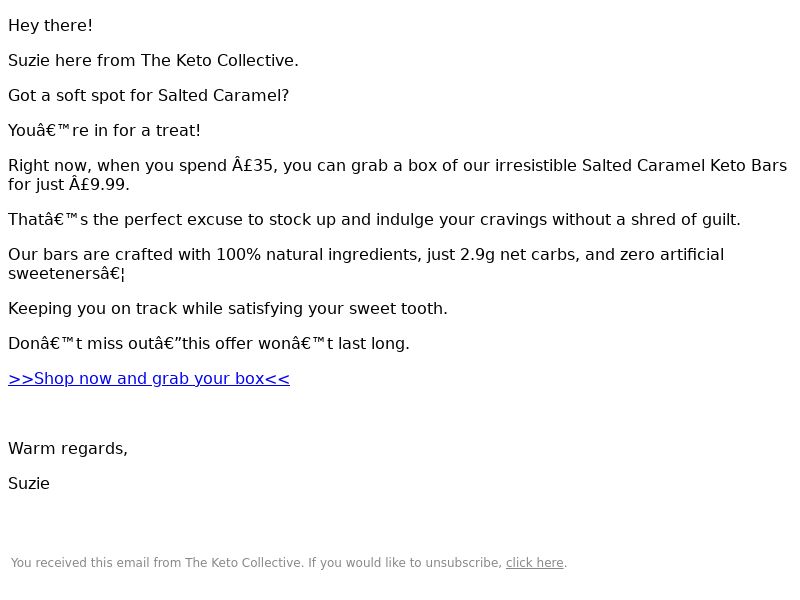Click the words 'Salted Caramel Keto Bars'
The height and width of the screenshot is (600, 800).
click(684, 166)
